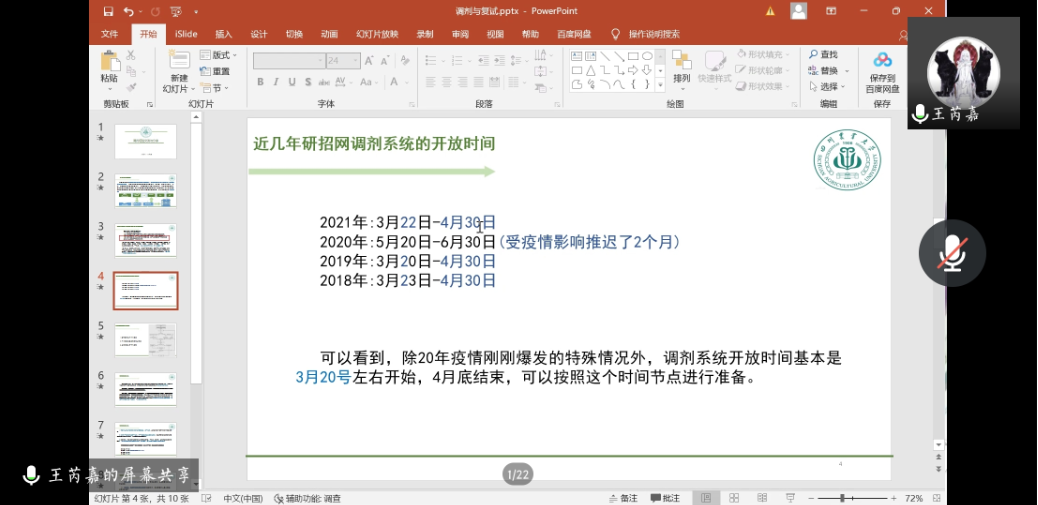The height and width of the screenshot is (505, 1038).
Task: Click the Save icon in quick access toolbar
Action: 109,11
